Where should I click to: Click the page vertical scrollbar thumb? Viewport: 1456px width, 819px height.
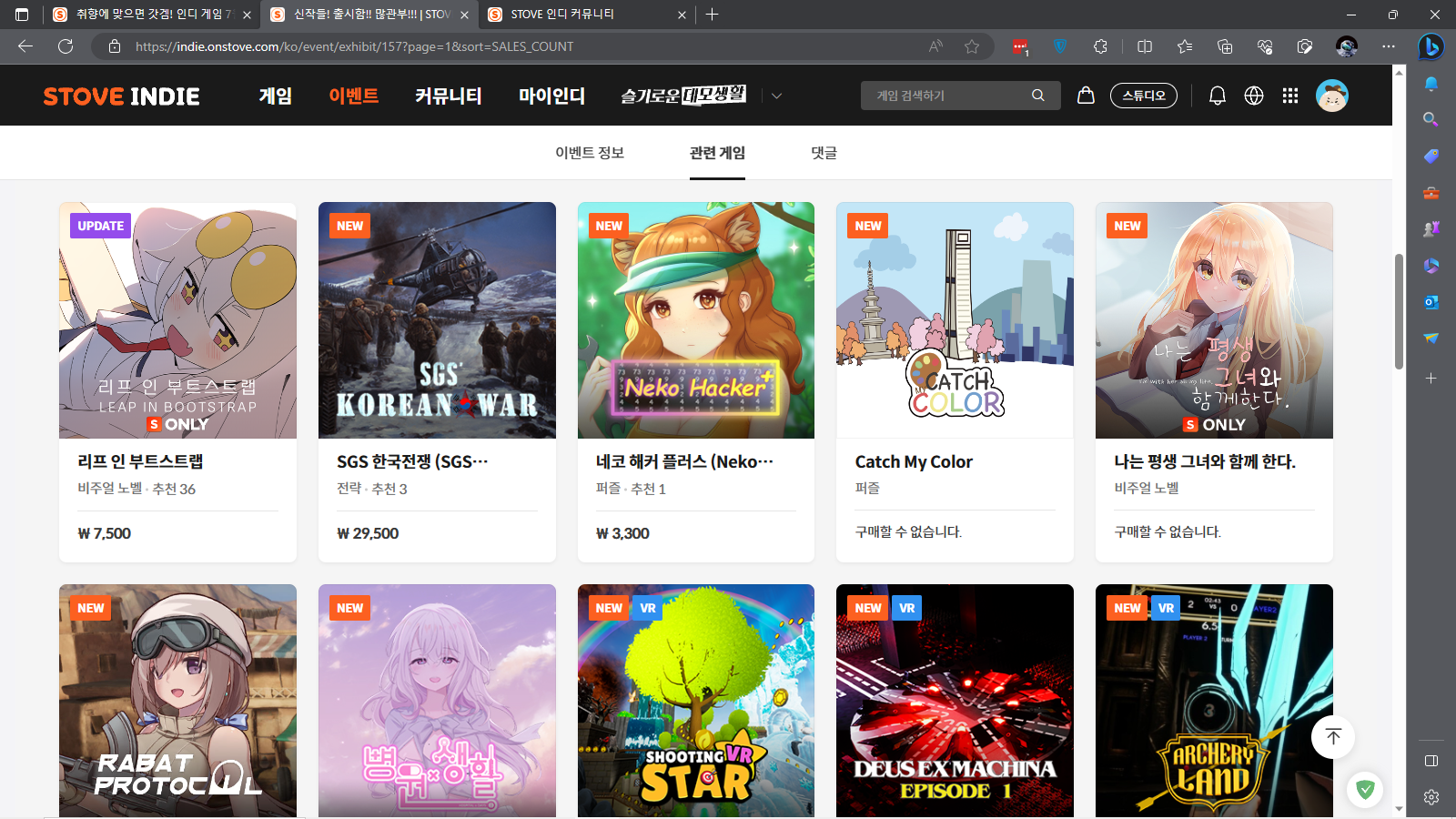pos(1399,311)
